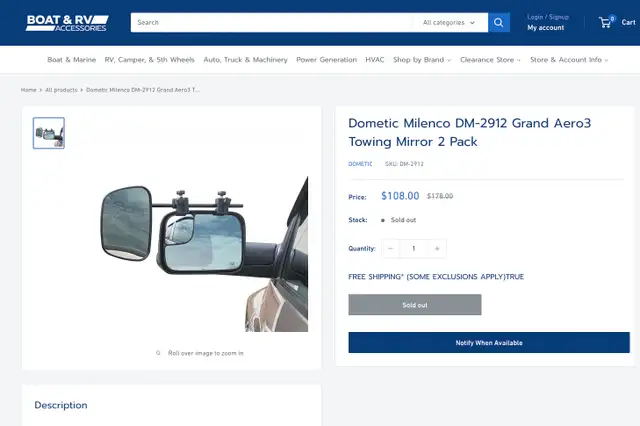Click the FREE SHIPPING notice text
The width and height of the screenshot is (640, 426).
[x=436, y=277]
